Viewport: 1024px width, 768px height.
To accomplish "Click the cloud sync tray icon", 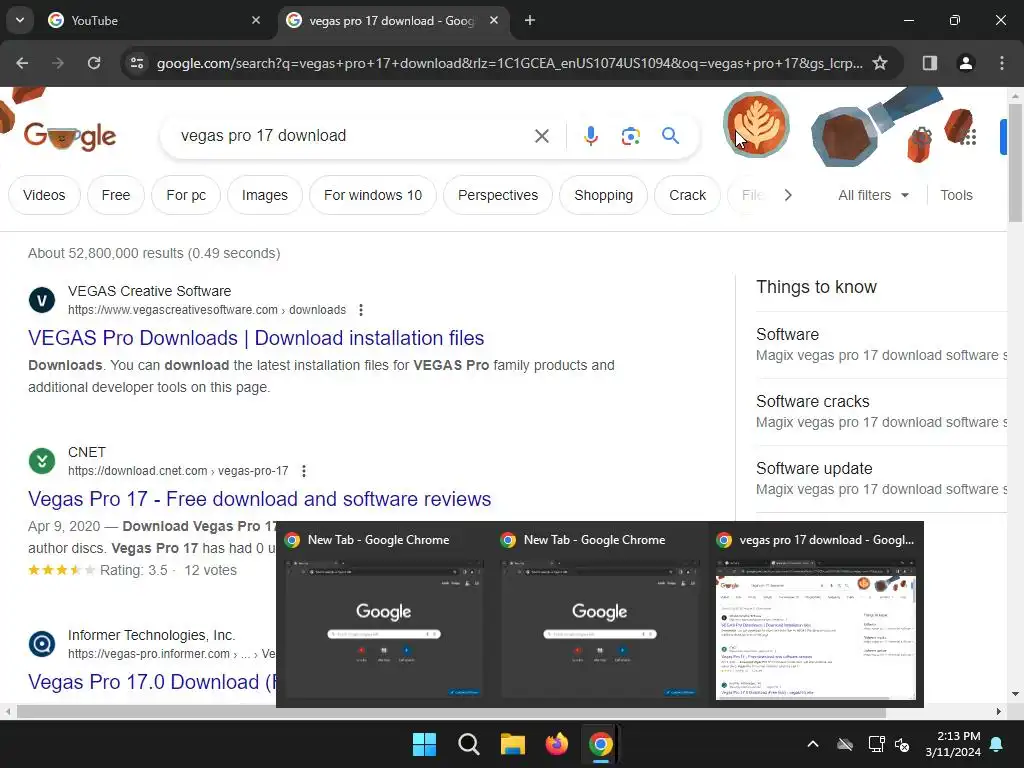I will pyautogui.click(x=845, y=744).
